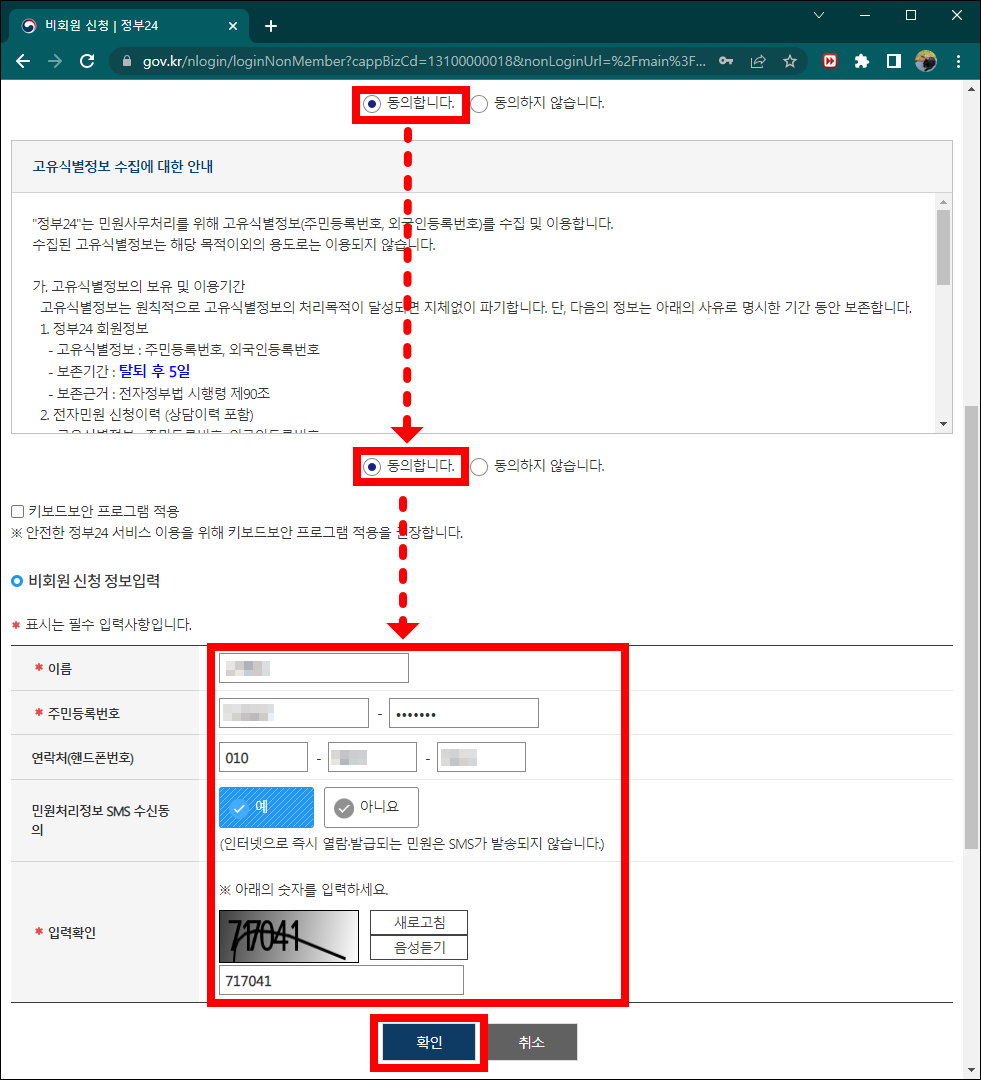Select 아니요 for SMS consent
This screenshot has height=1080, width=981.
[x=370, y=807]
